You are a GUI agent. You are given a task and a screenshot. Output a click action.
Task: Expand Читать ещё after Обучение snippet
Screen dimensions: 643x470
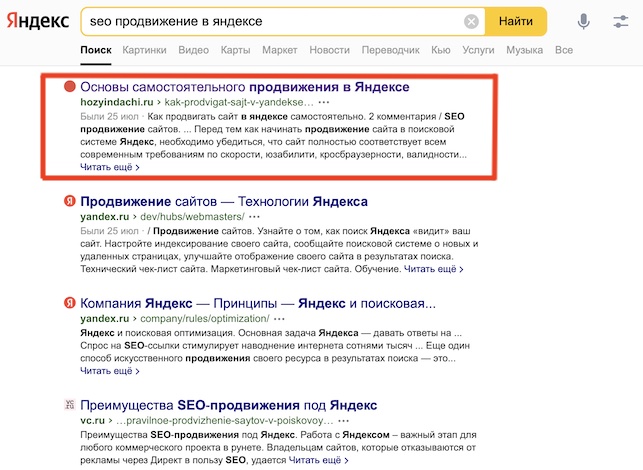pos(433,269)
